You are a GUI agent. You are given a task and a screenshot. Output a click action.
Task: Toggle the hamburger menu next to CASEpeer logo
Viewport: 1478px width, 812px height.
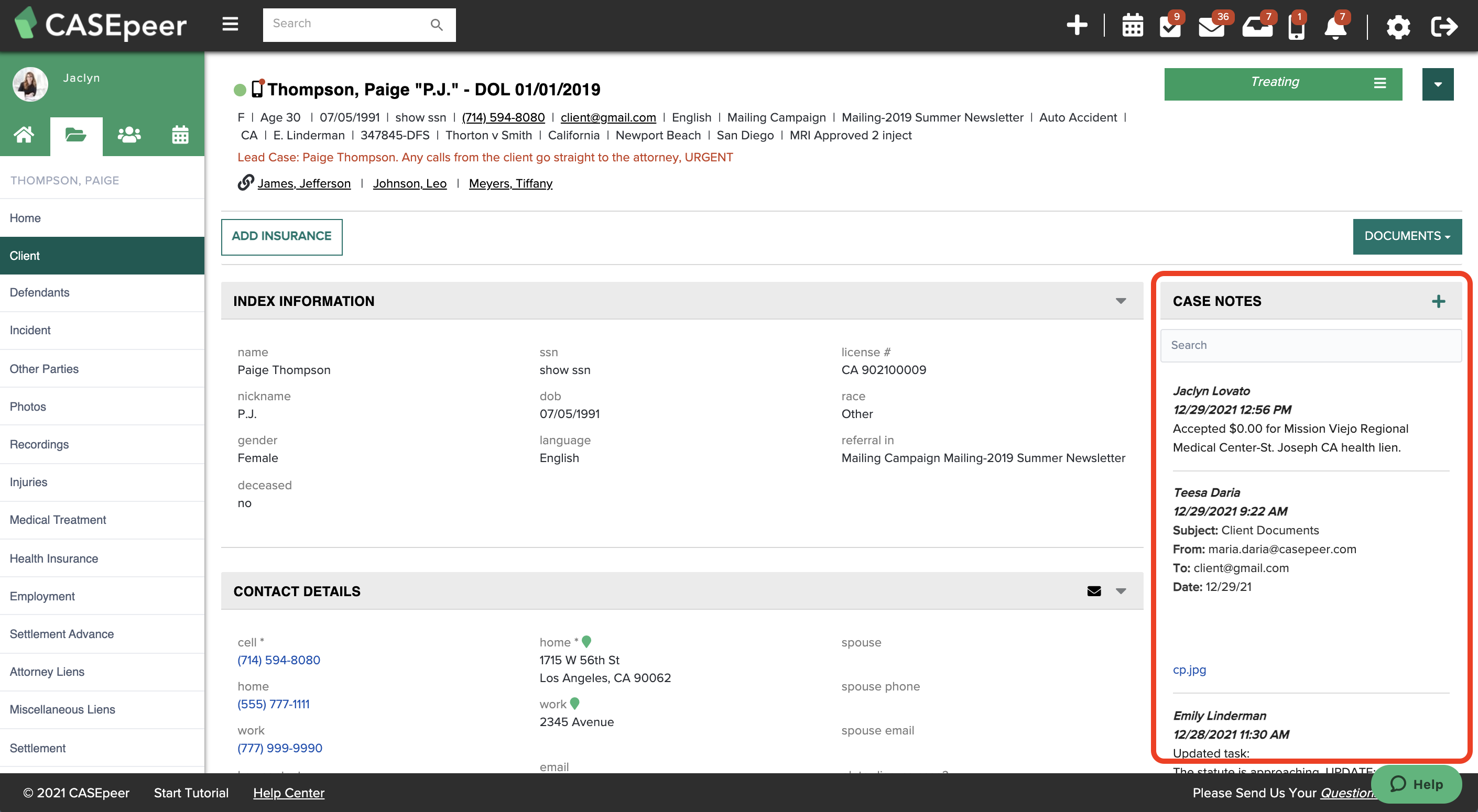click(x=230, y=24)
